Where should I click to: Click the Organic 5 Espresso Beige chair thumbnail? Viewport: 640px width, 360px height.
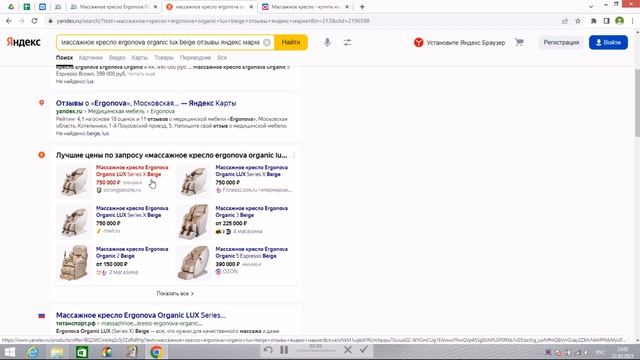(x=193, y=263)
